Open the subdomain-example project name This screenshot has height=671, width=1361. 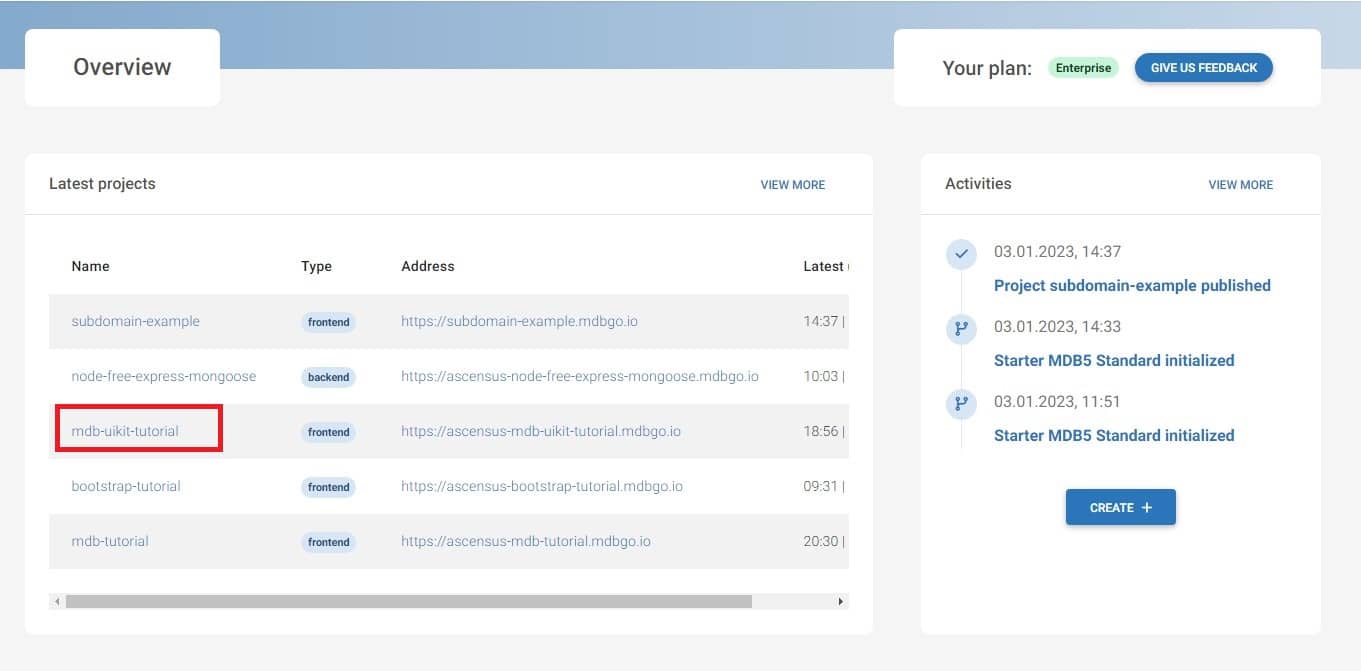tap(135, 321)
